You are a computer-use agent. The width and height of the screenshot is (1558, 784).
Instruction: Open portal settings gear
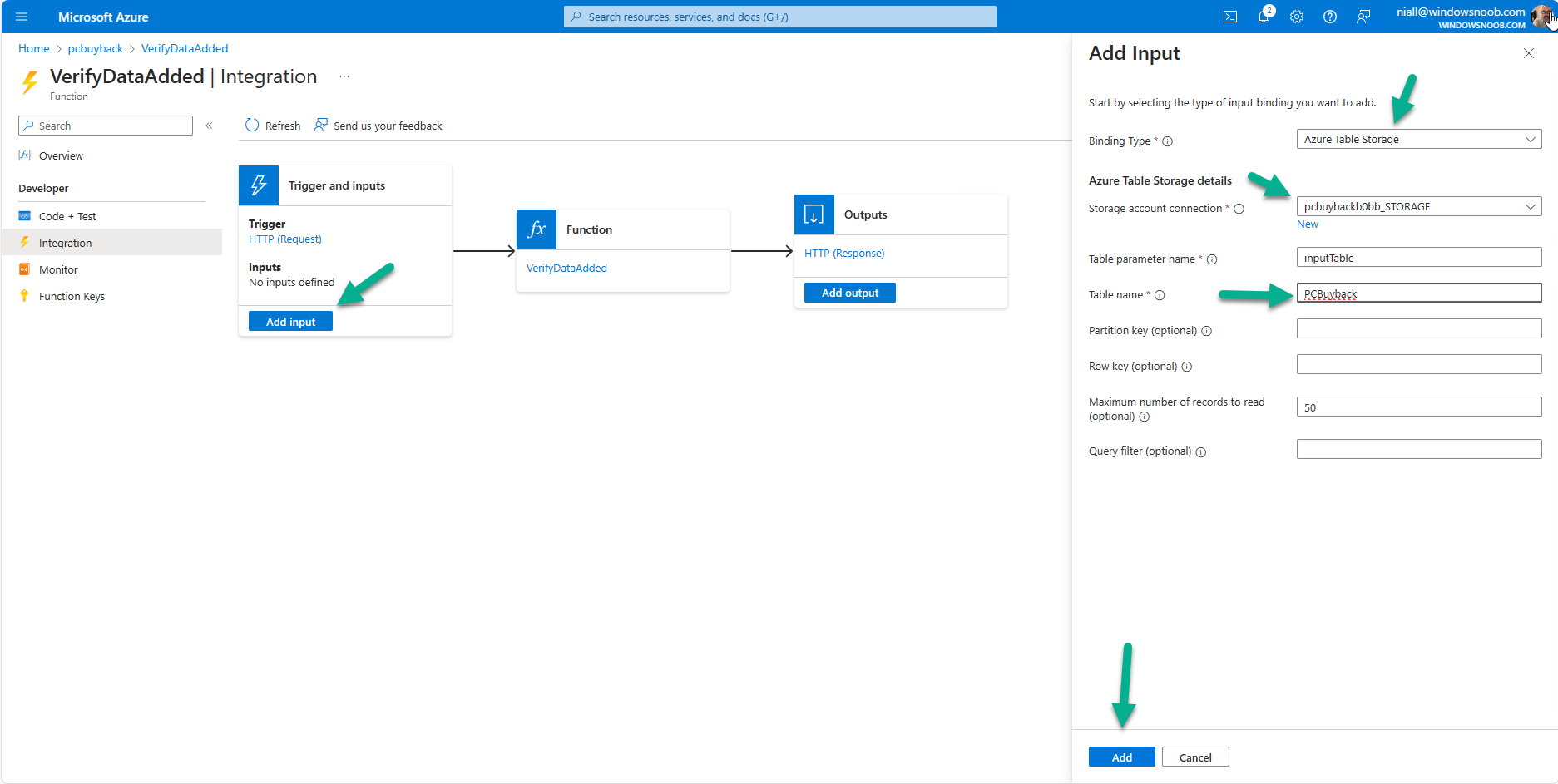click(x=1297, y=17)
